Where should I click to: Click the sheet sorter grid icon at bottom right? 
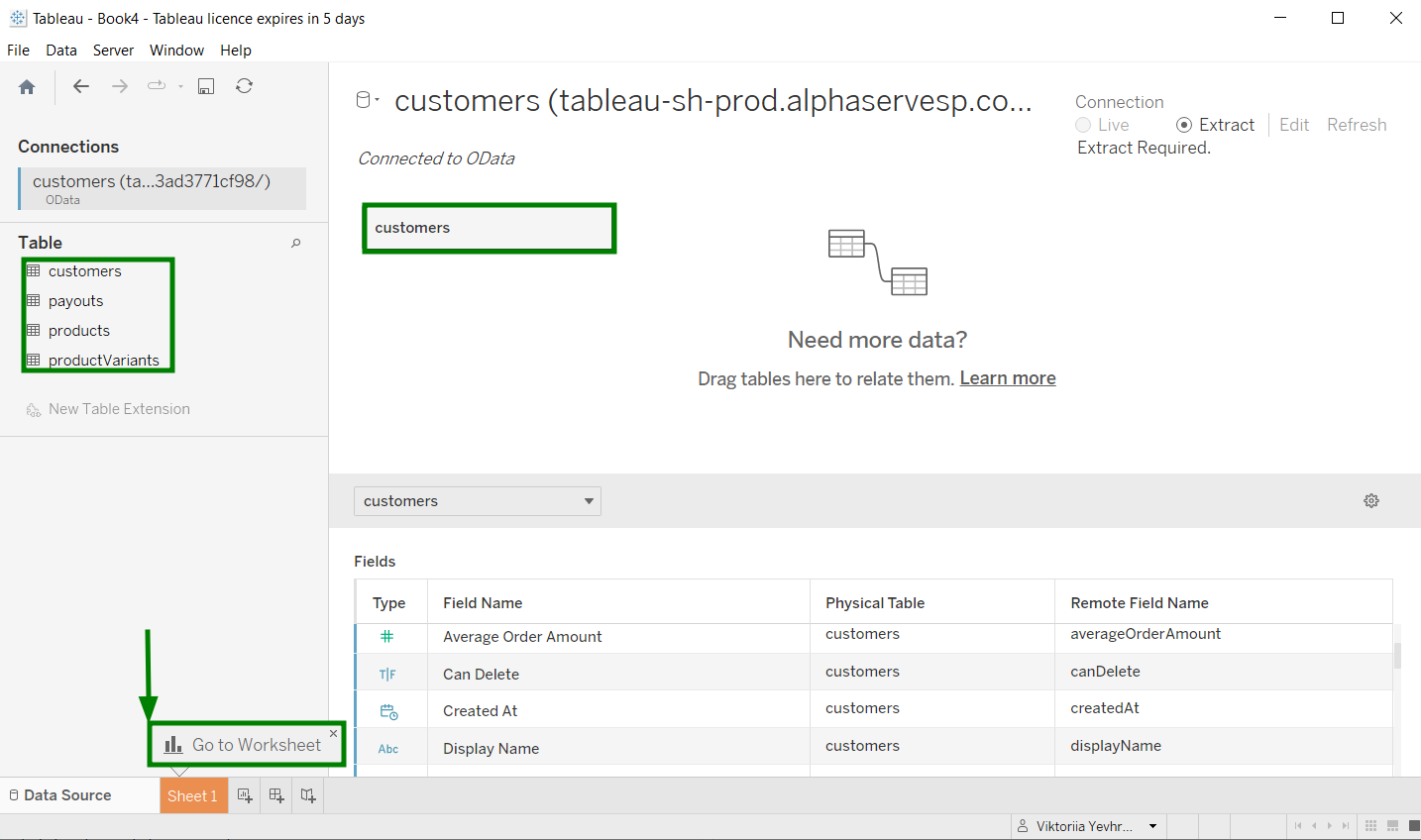[1371, 825]
